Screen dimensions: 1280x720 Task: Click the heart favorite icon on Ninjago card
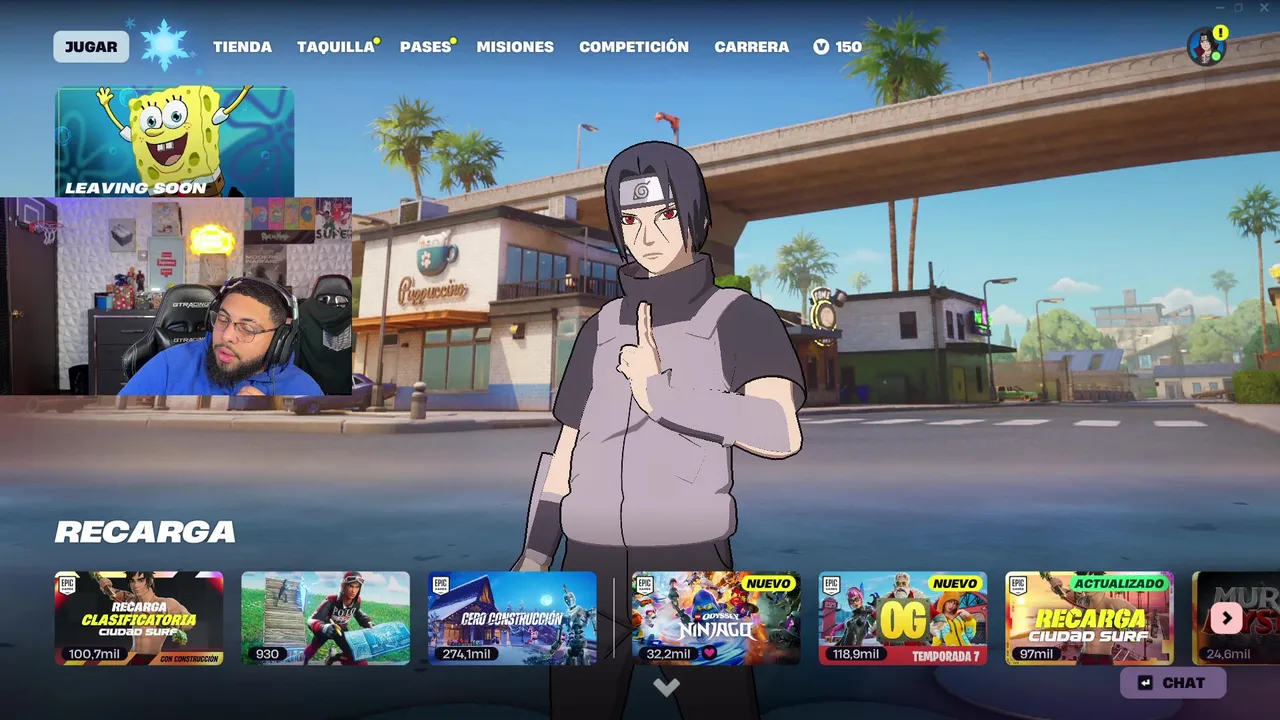(x=709, y=654)
